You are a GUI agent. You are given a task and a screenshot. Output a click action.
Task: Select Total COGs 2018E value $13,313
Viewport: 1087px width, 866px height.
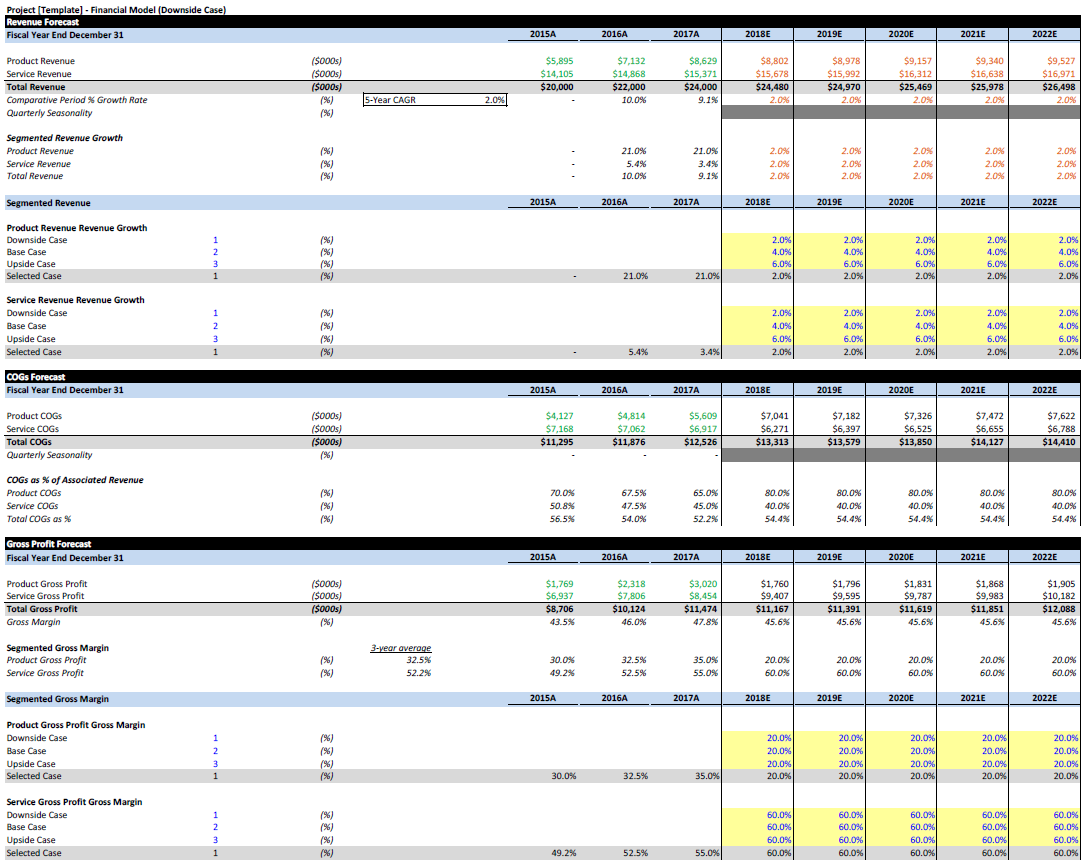tap(771, 441)
